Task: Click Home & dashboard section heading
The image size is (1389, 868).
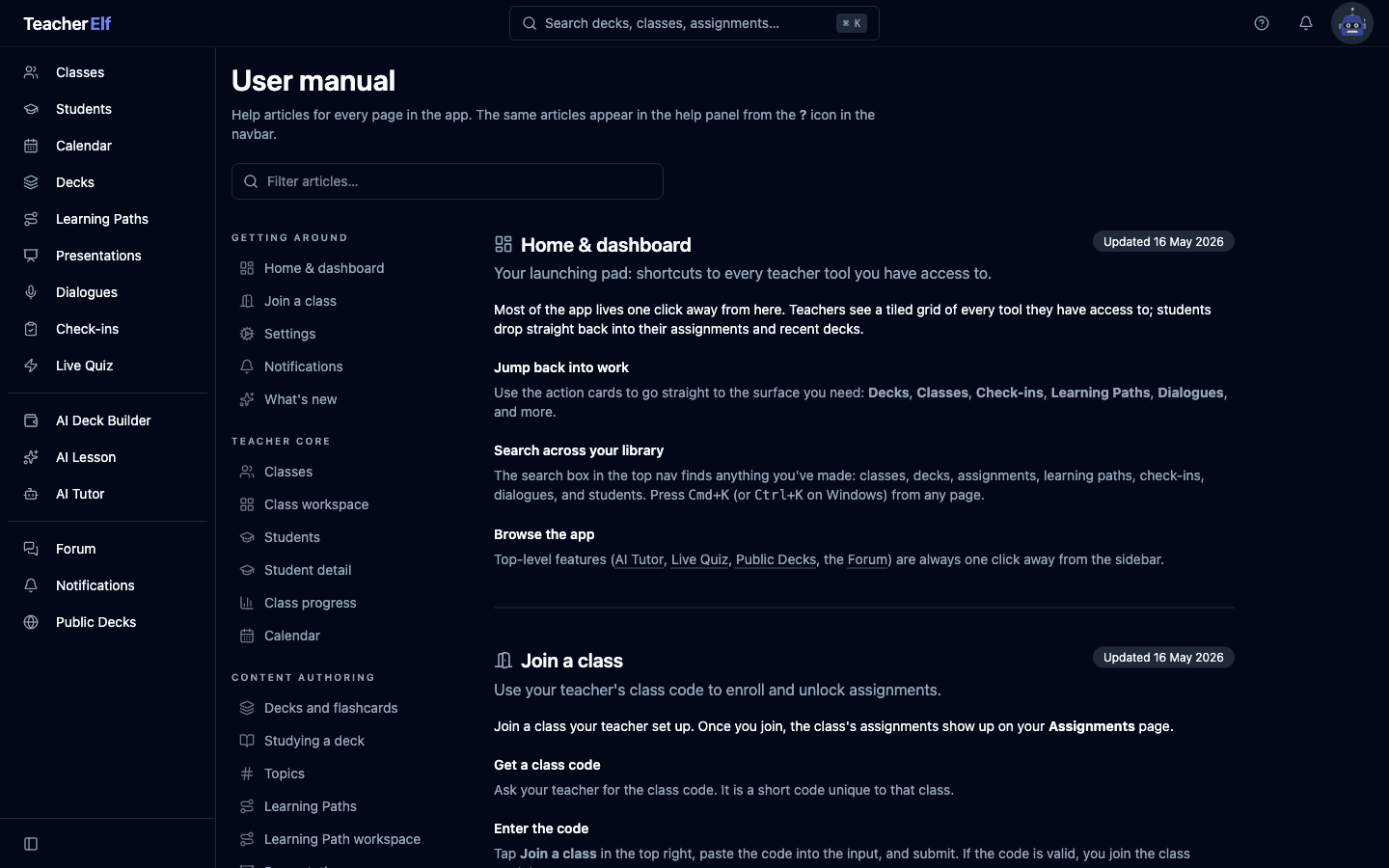Action: tap(606, 245)
